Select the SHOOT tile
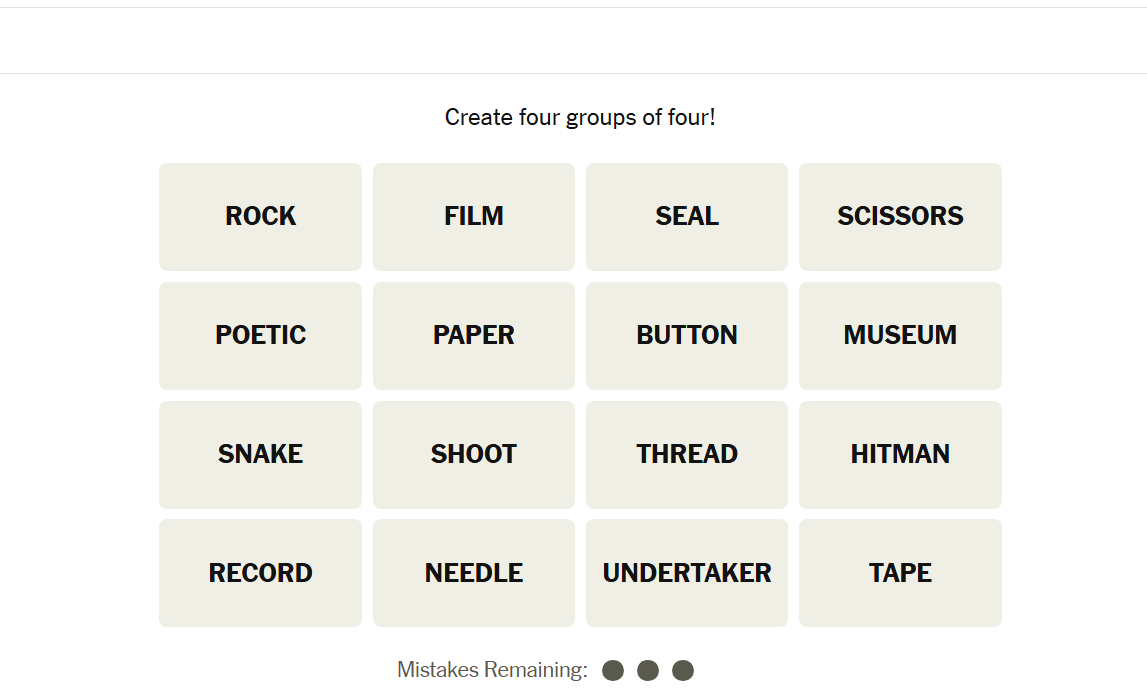Image resolution: width=1147 pixels, height=697 pixels. pos(473,454)
